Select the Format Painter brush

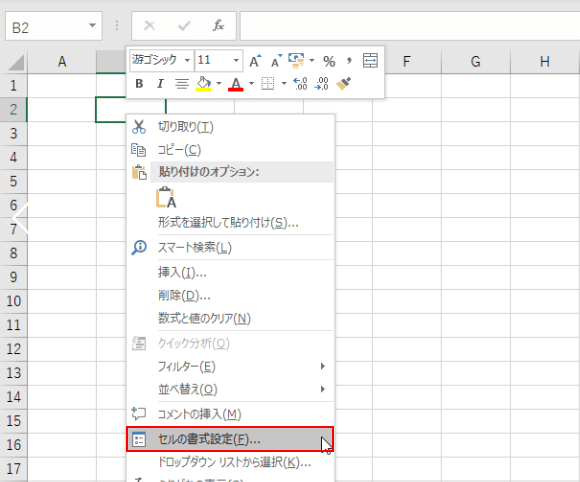(343, 84)
